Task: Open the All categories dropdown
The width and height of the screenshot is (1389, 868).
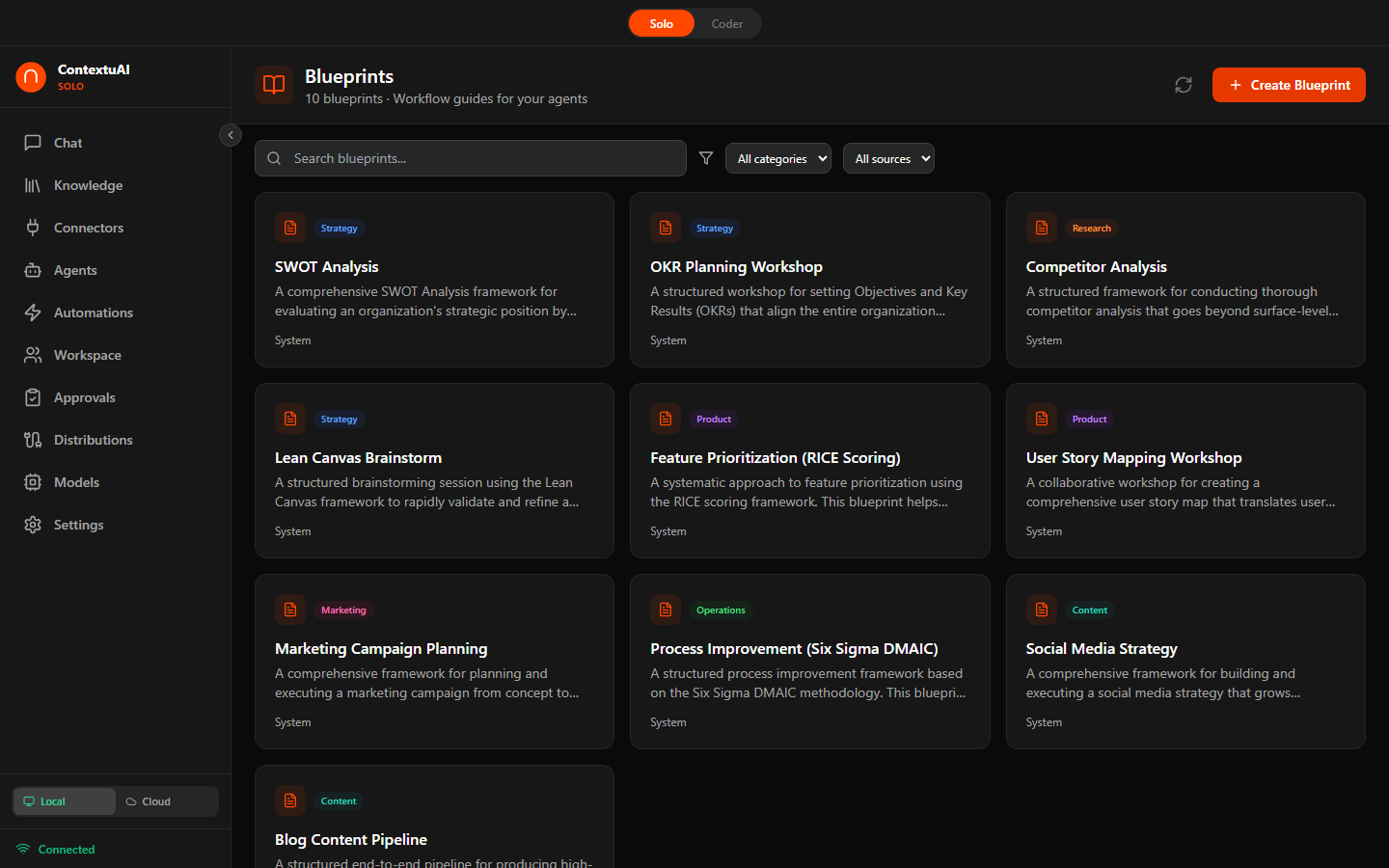Action: click(778, 158)
